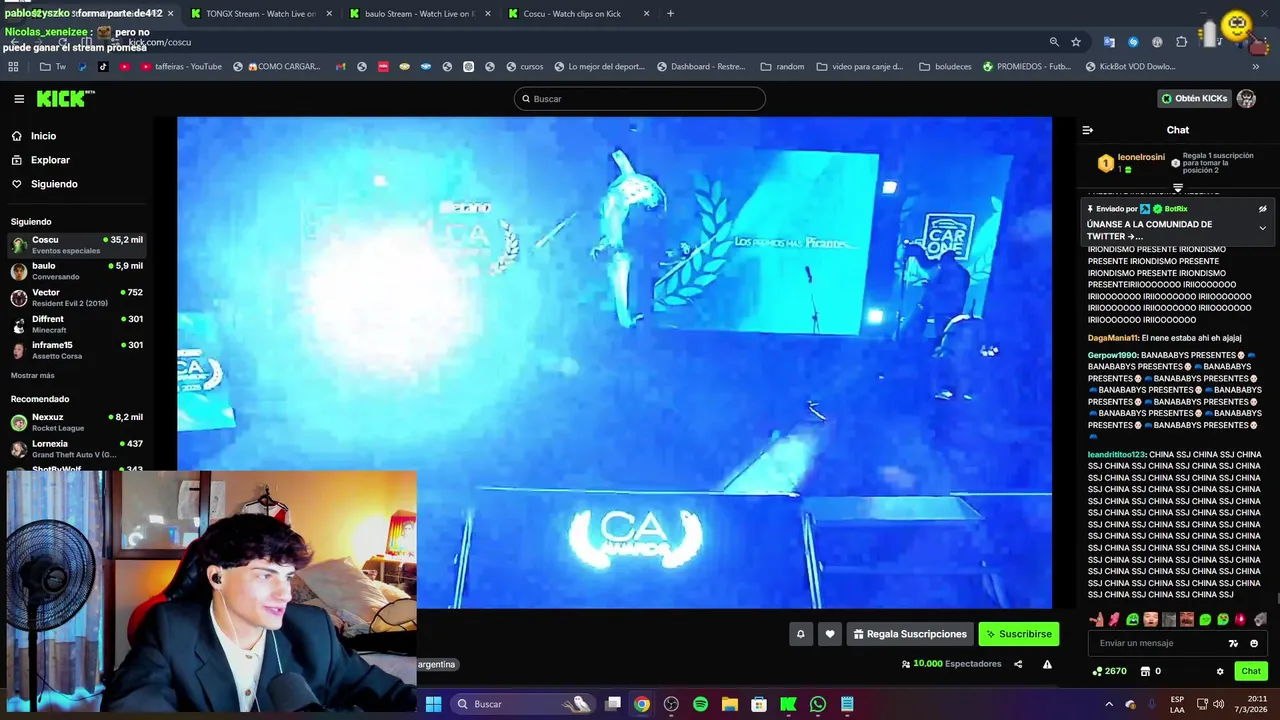The image size is (1280, 720).
Task: Open the boludeces bookmarks folder
Action: point(945,67)
